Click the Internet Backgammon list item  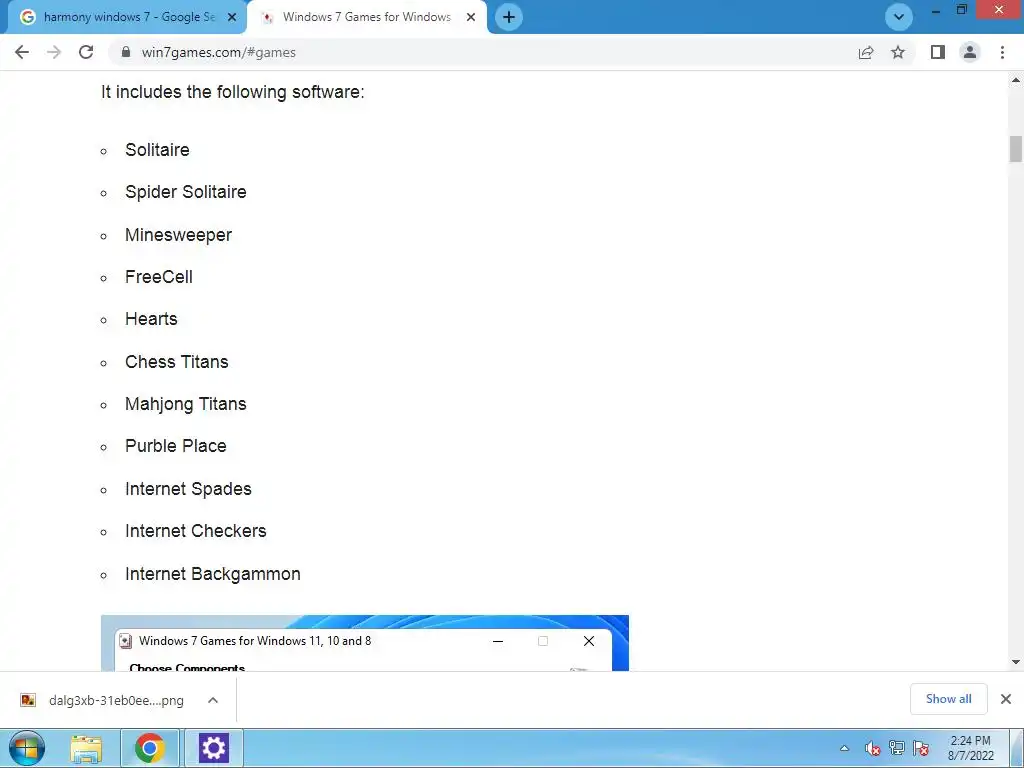(x=212, y=574)
